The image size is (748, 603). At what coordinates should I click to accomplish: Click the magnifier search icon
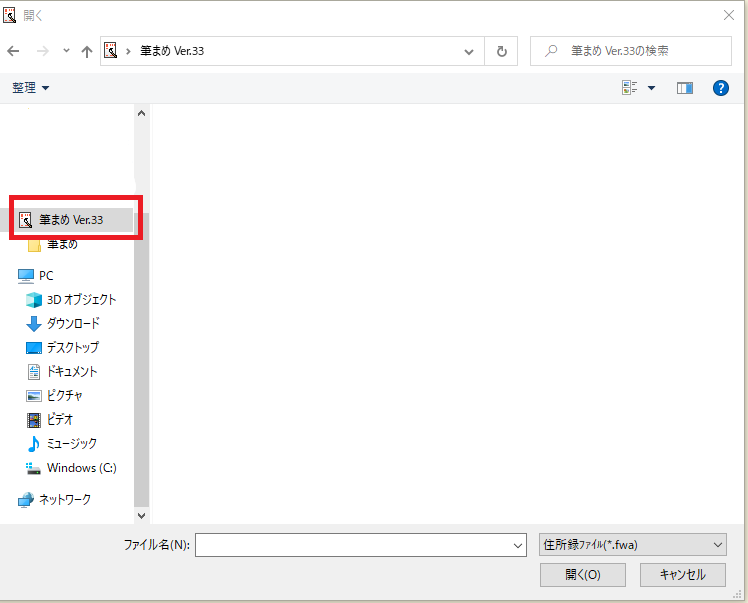tap(551, 51)
